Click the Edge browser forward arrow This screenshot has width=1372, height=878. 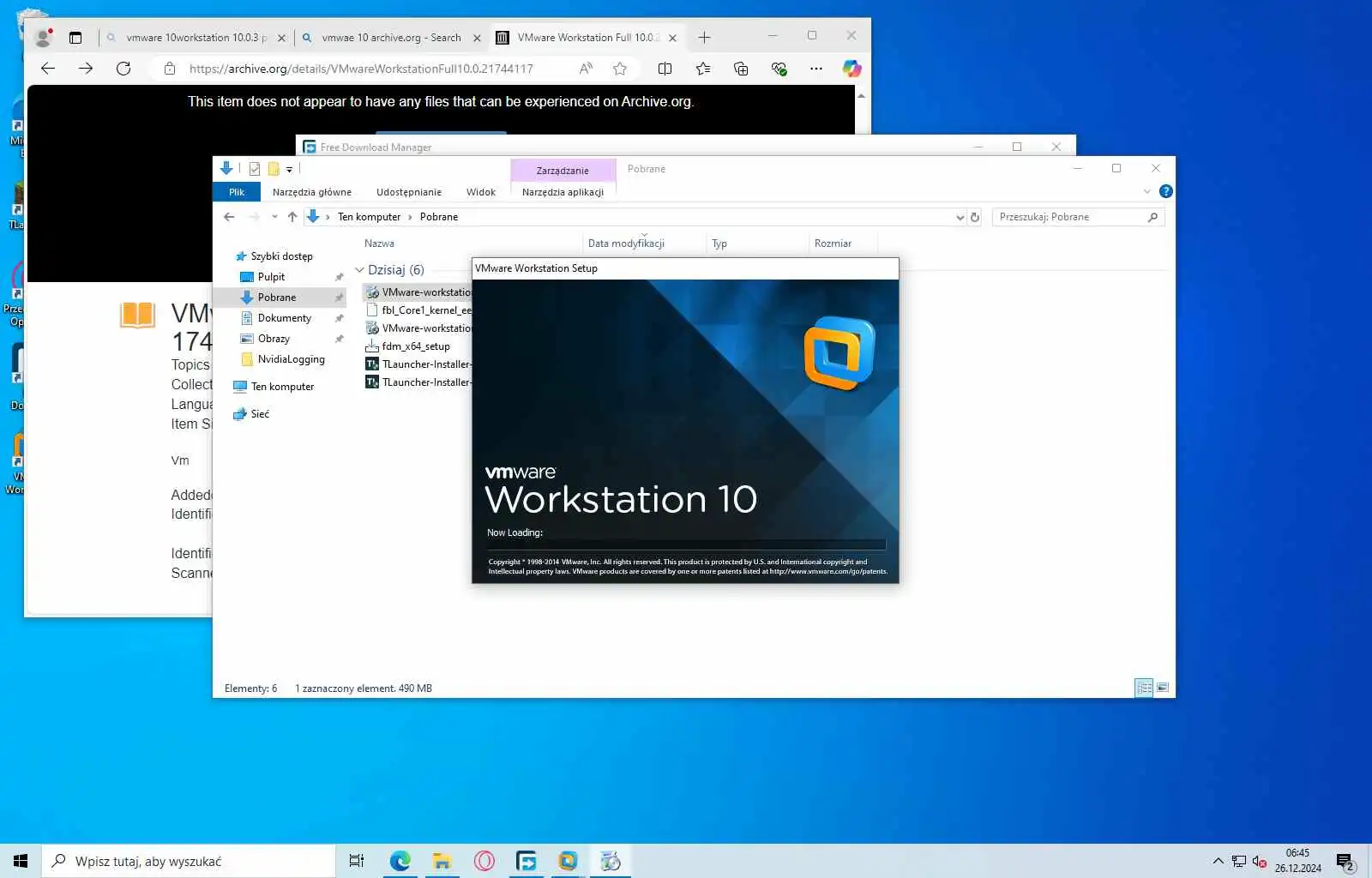coord(86,69)
